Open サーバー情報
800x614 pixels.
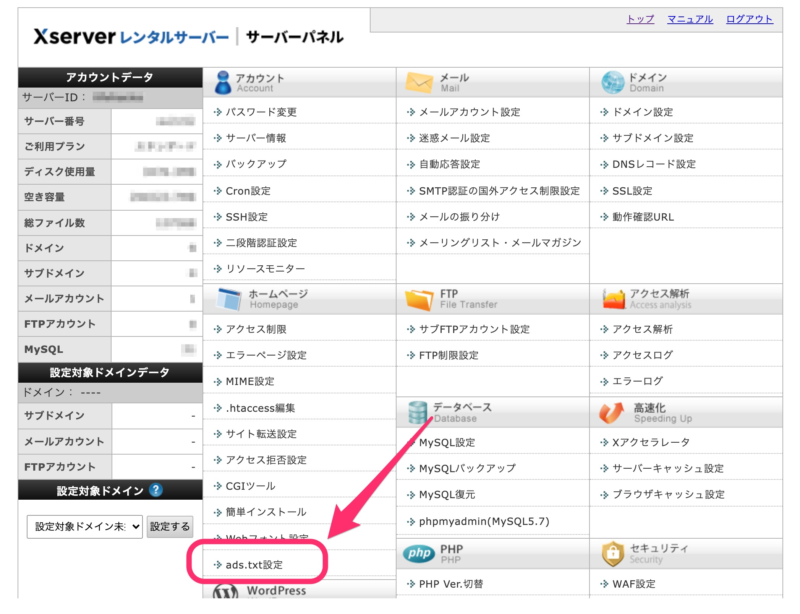(256, 138)
